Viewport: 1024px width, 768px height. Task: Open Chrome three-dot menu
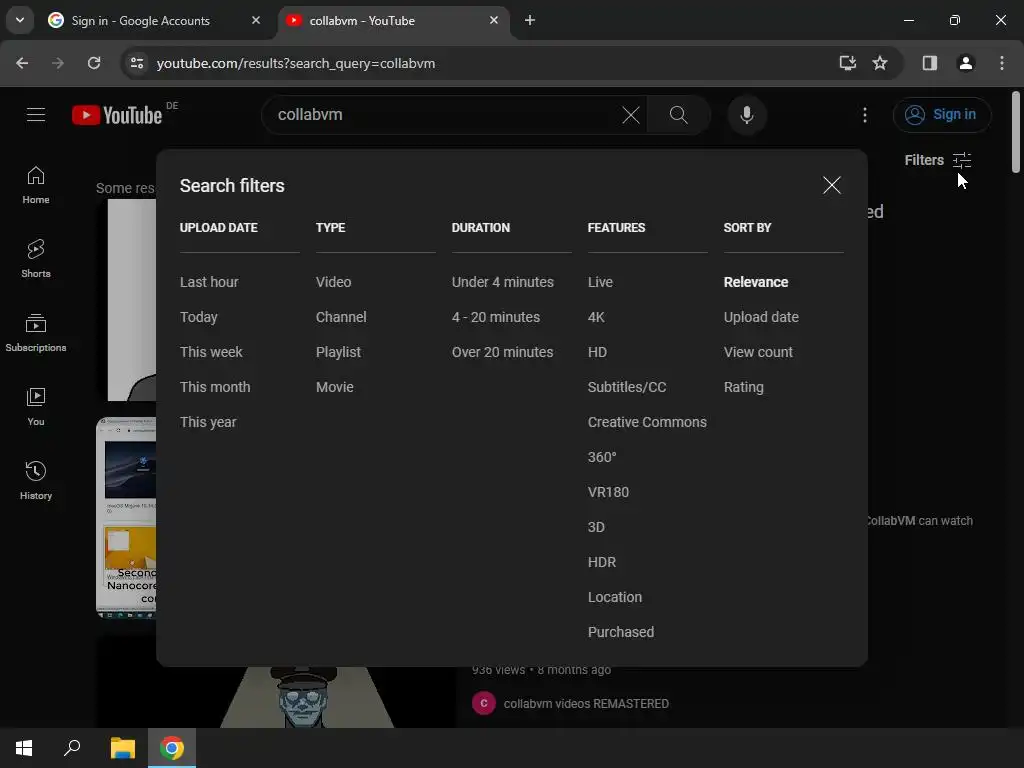click(x=1002, y=63)
